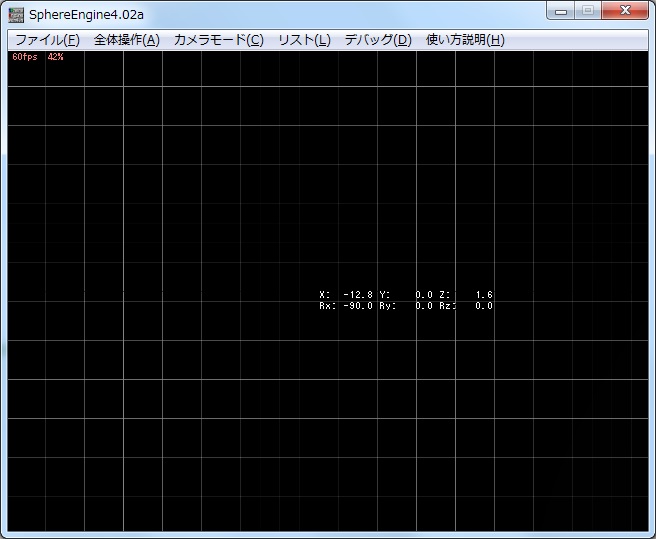This screenshot has width=656, height=539.
Task: Click the Rx rotation value -90.0
Action: (357, 306)
